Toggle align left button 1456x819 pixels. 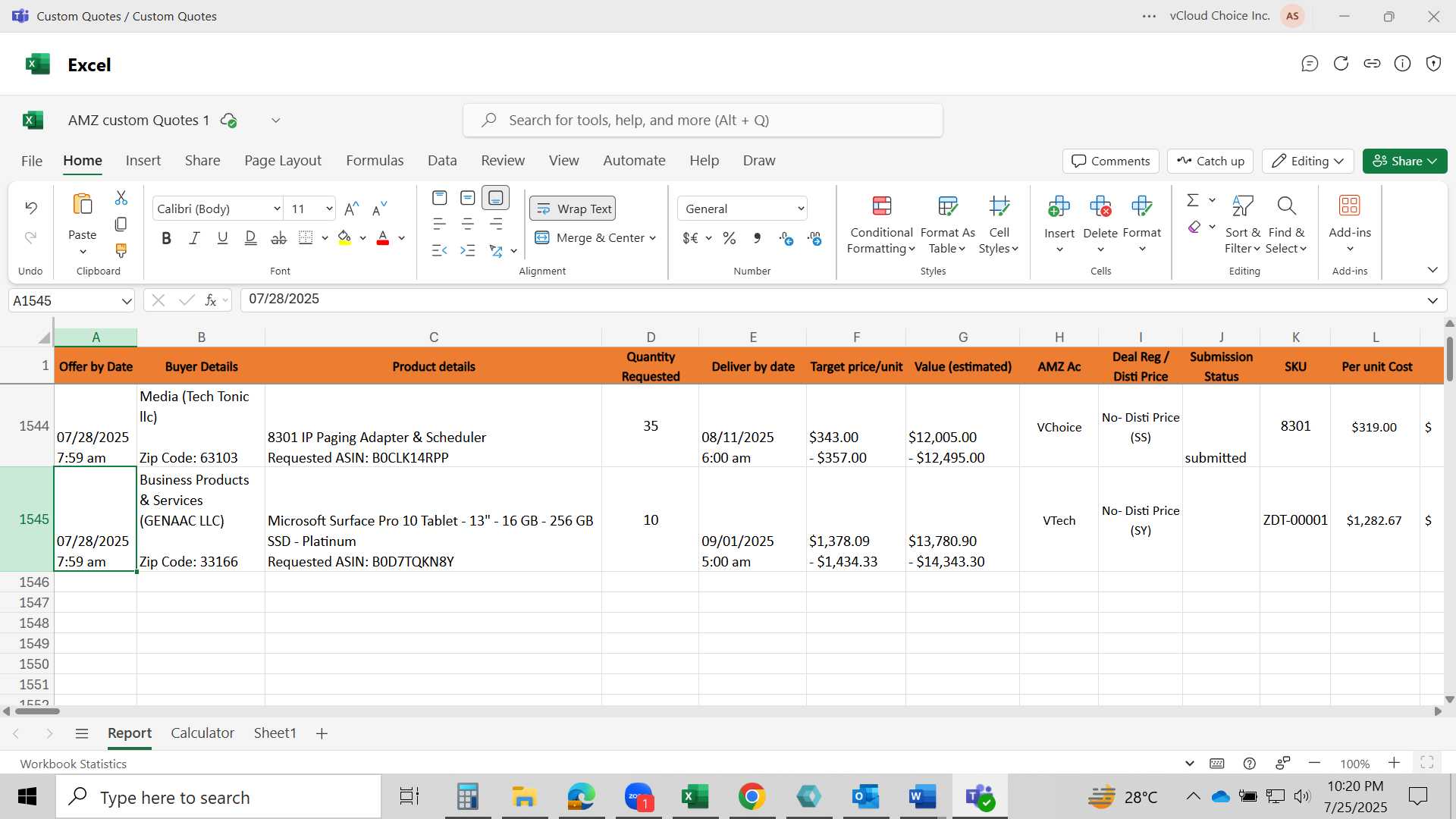[439, 224]
